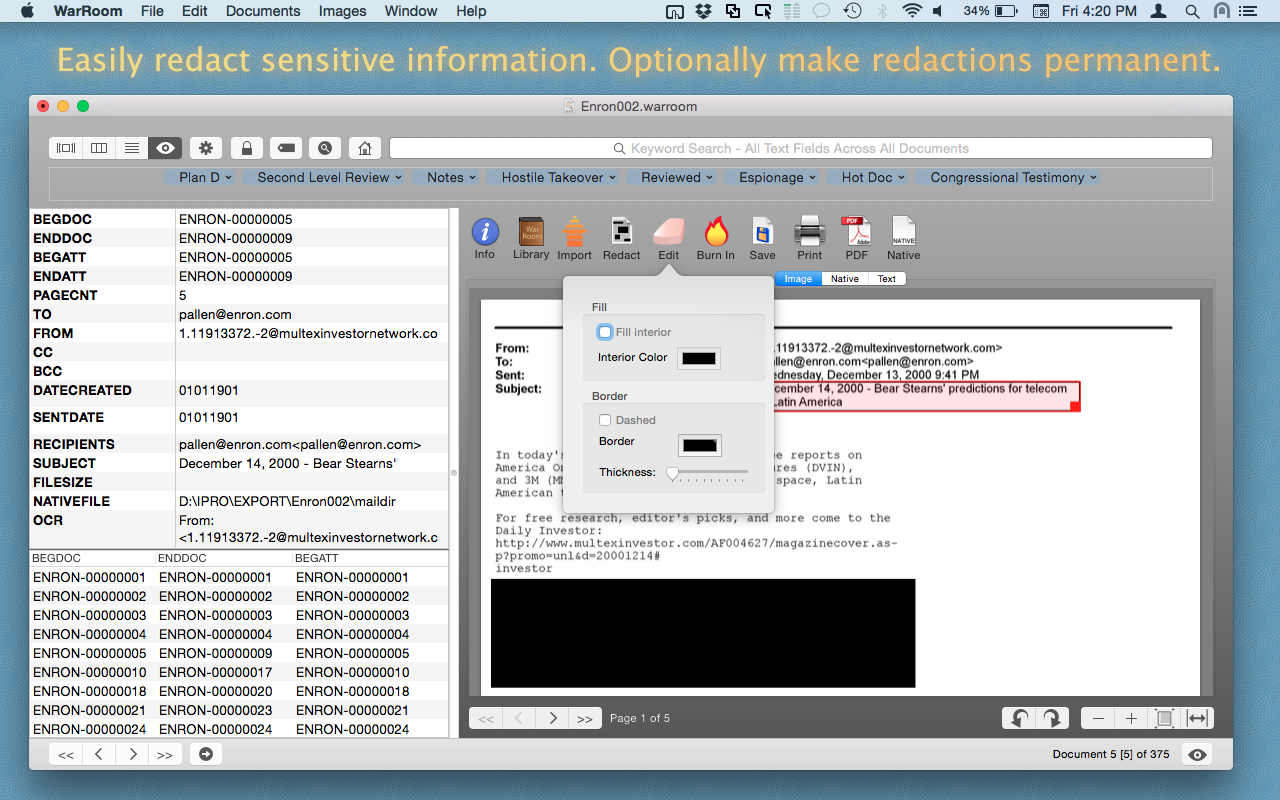Viewport: 1280px width, 800px height.
Task: Open Time Machine menu bar icon
Action: [852, 11]
